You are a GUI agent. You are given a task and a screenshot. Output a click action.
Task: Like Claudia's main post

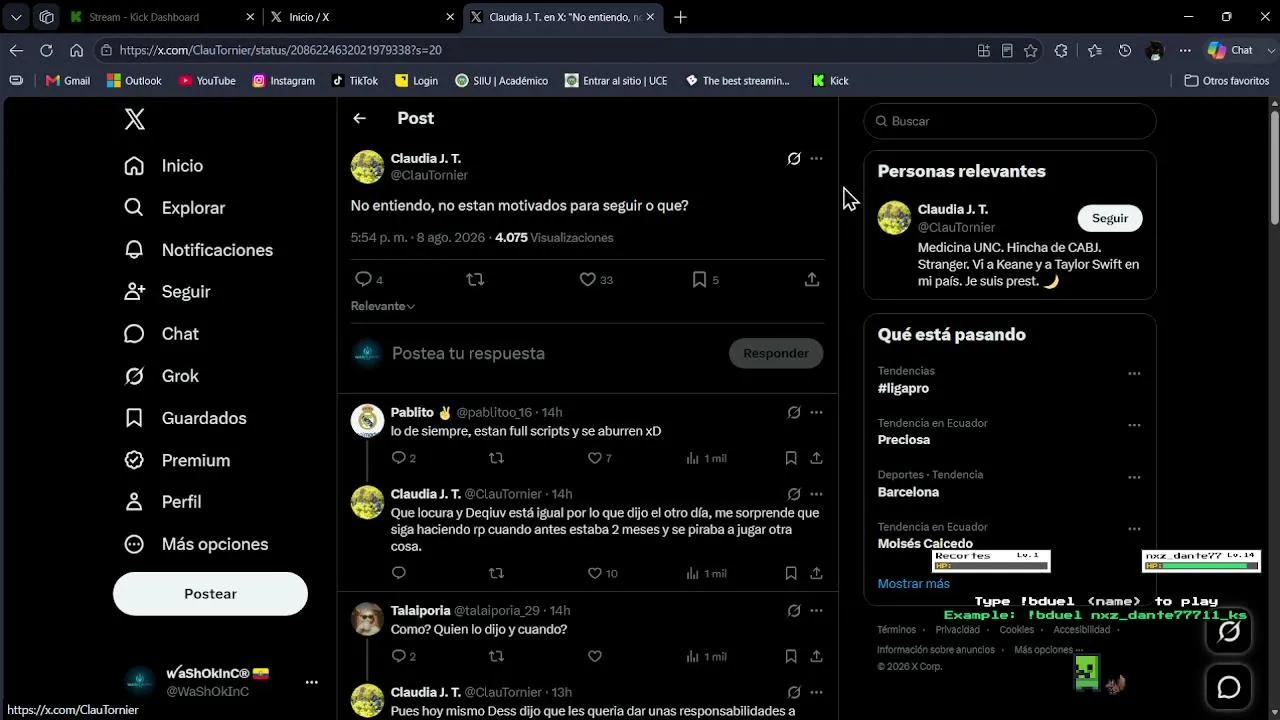587,280
